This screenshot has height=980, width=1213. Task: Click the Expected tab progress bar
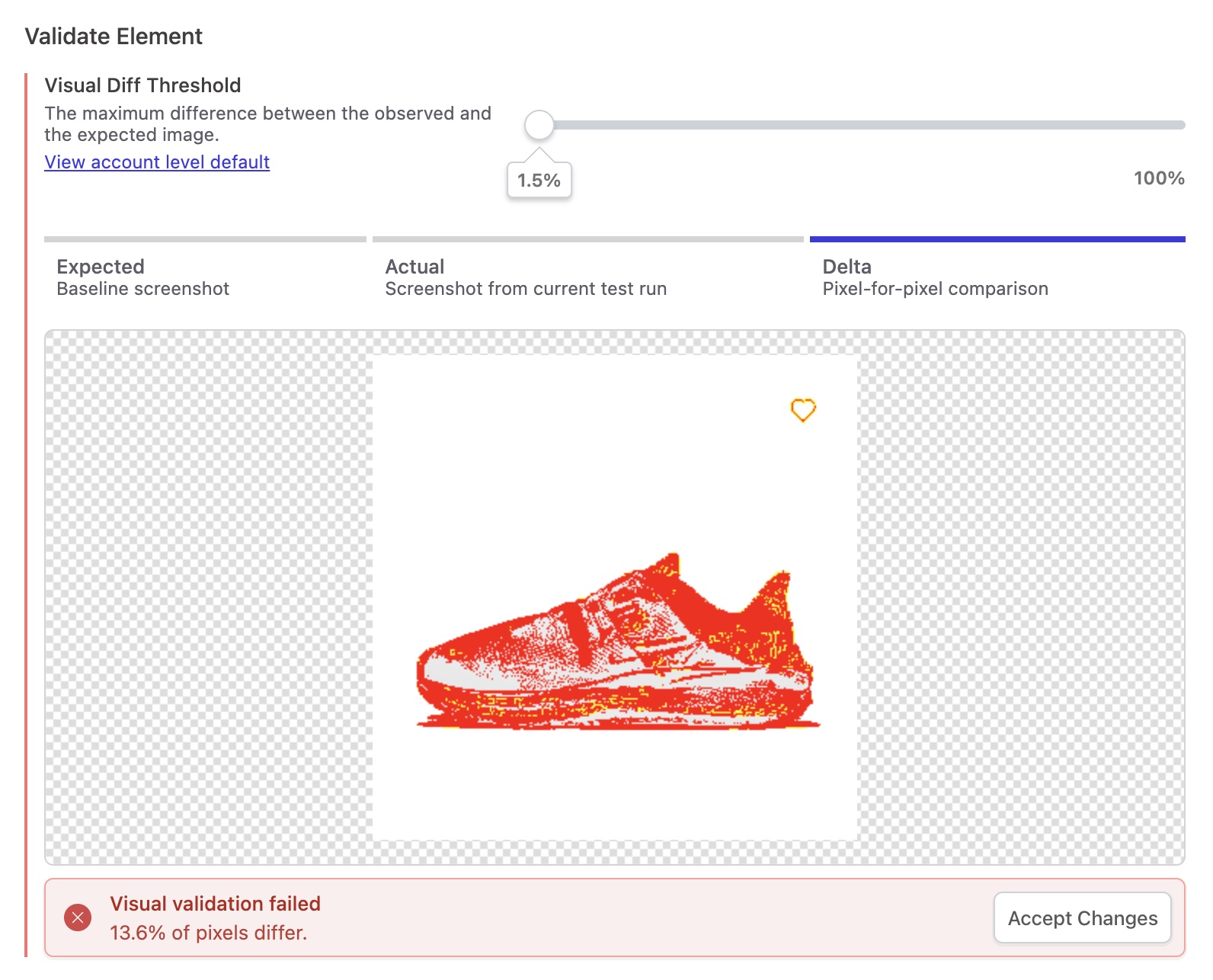coord(204,239)
